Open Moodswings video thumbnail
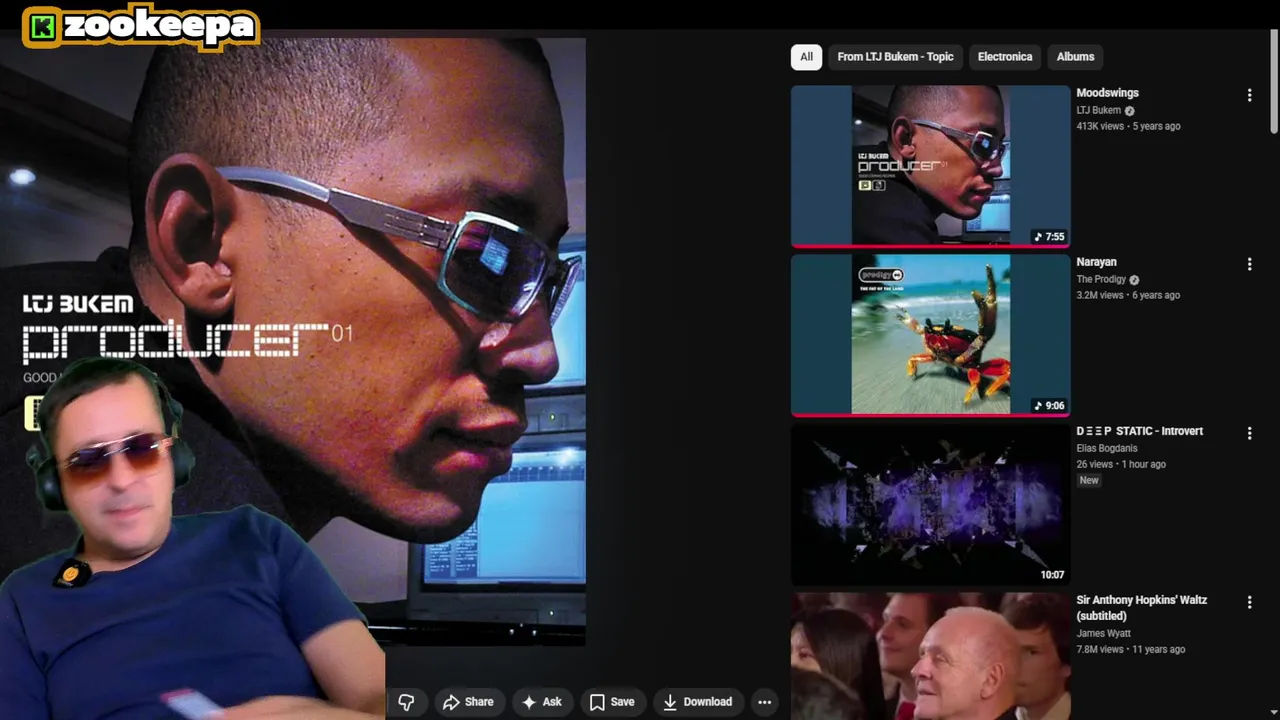 coord(931,166)
